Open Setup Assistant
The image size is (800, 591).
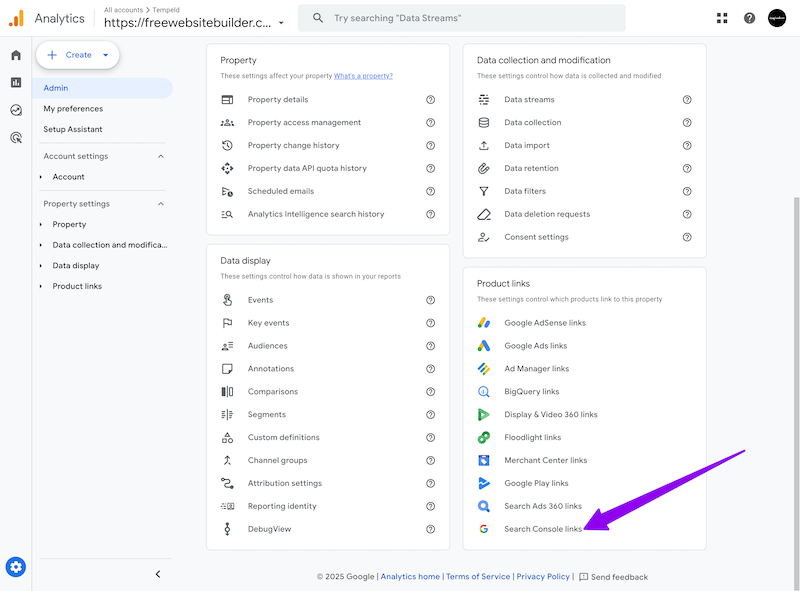72,129
